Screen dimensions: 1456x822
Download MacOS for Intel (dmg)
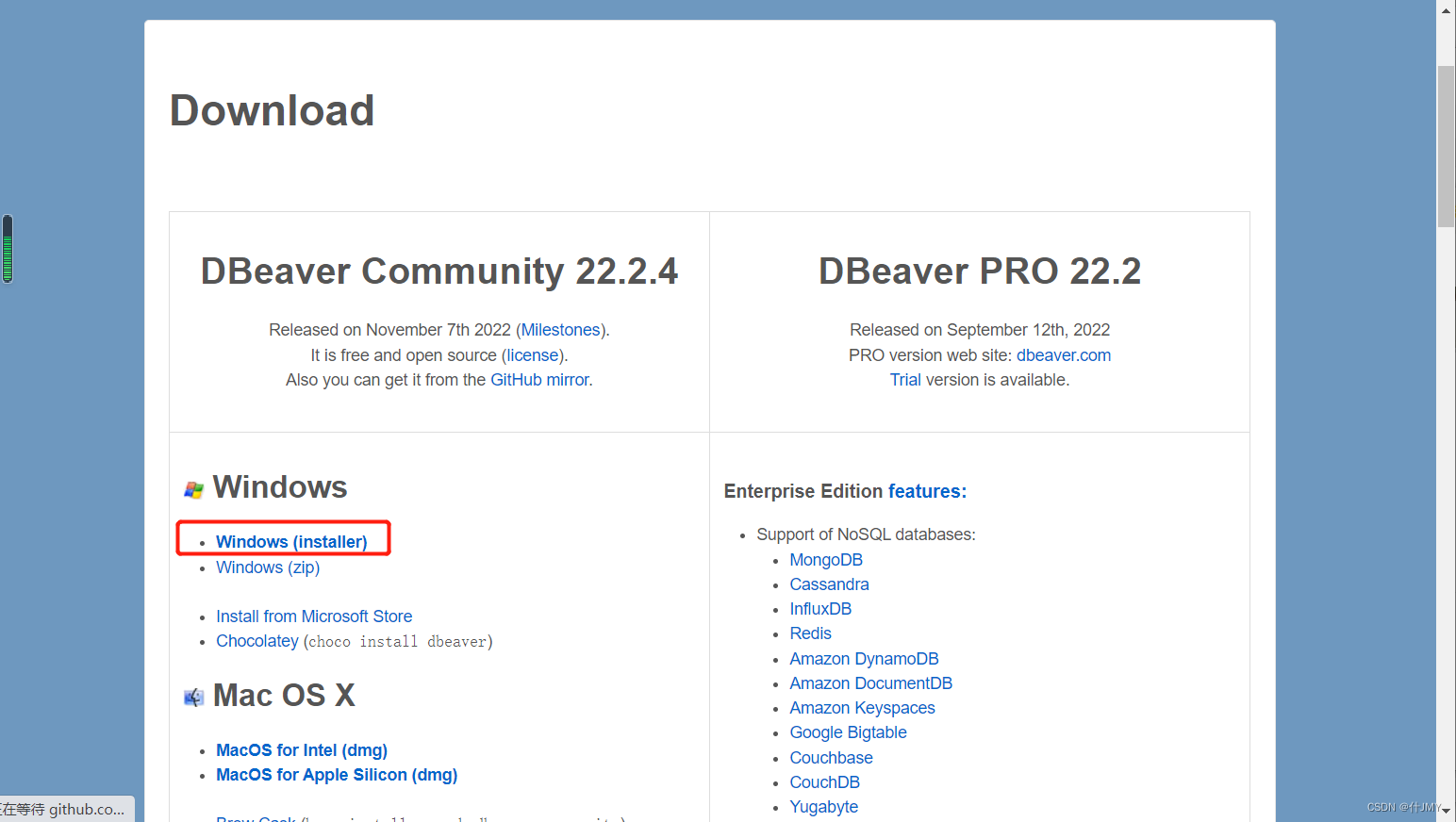coord(301,749)
